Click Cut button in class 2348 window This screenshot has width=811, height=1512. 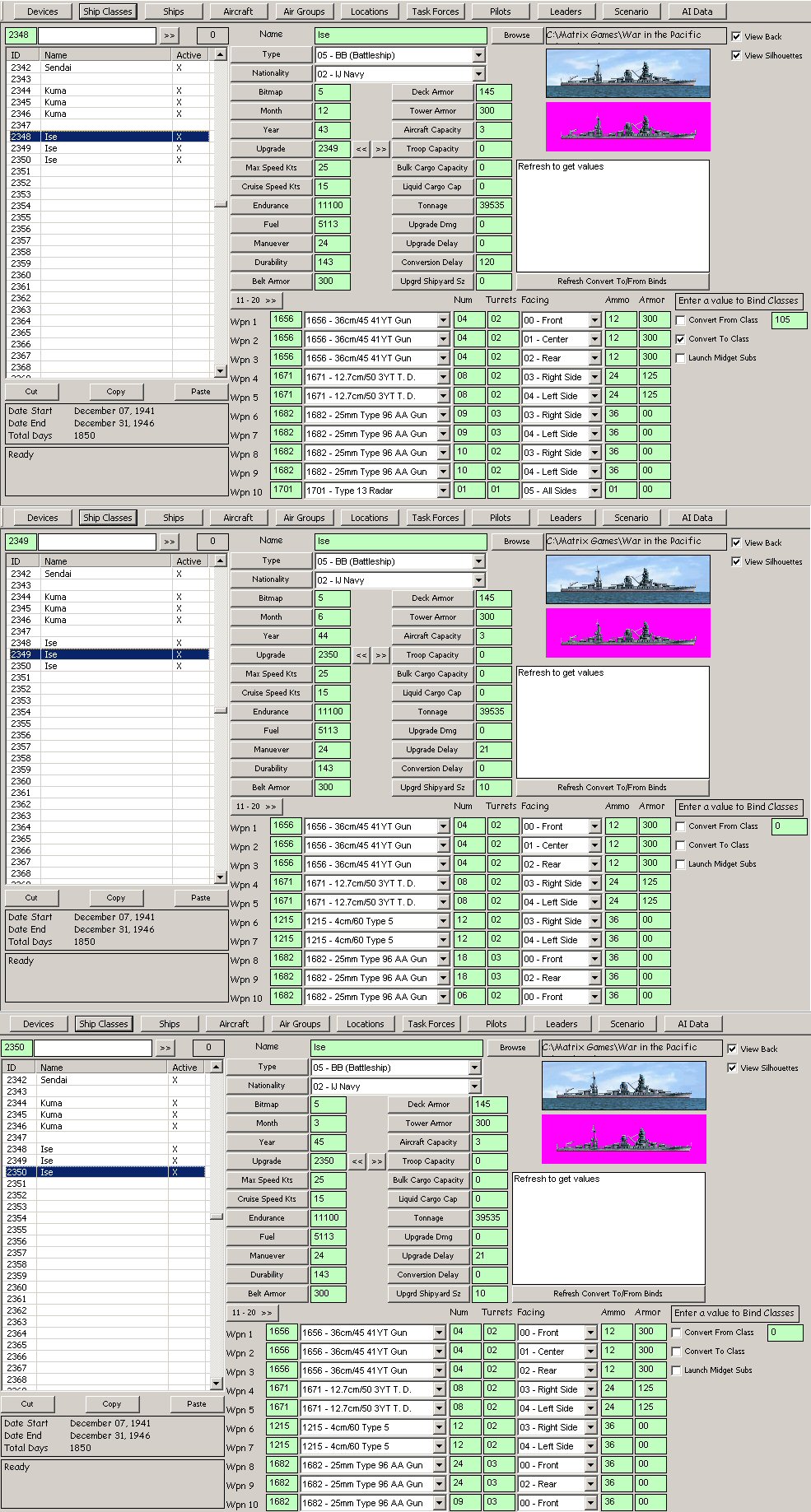pos(31,392)
